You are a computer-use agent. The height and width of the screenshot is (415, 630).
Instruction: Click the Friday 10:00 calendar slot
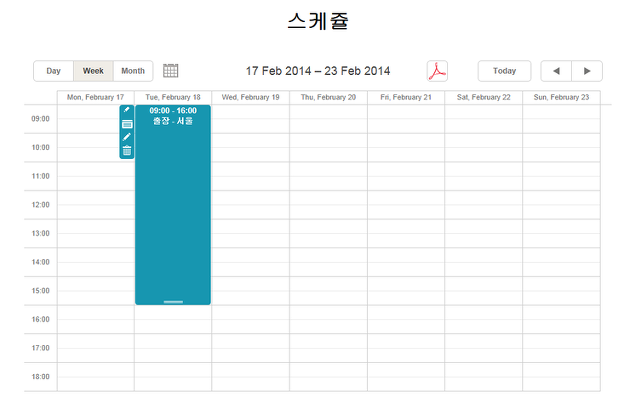click(x=406, y=147)
